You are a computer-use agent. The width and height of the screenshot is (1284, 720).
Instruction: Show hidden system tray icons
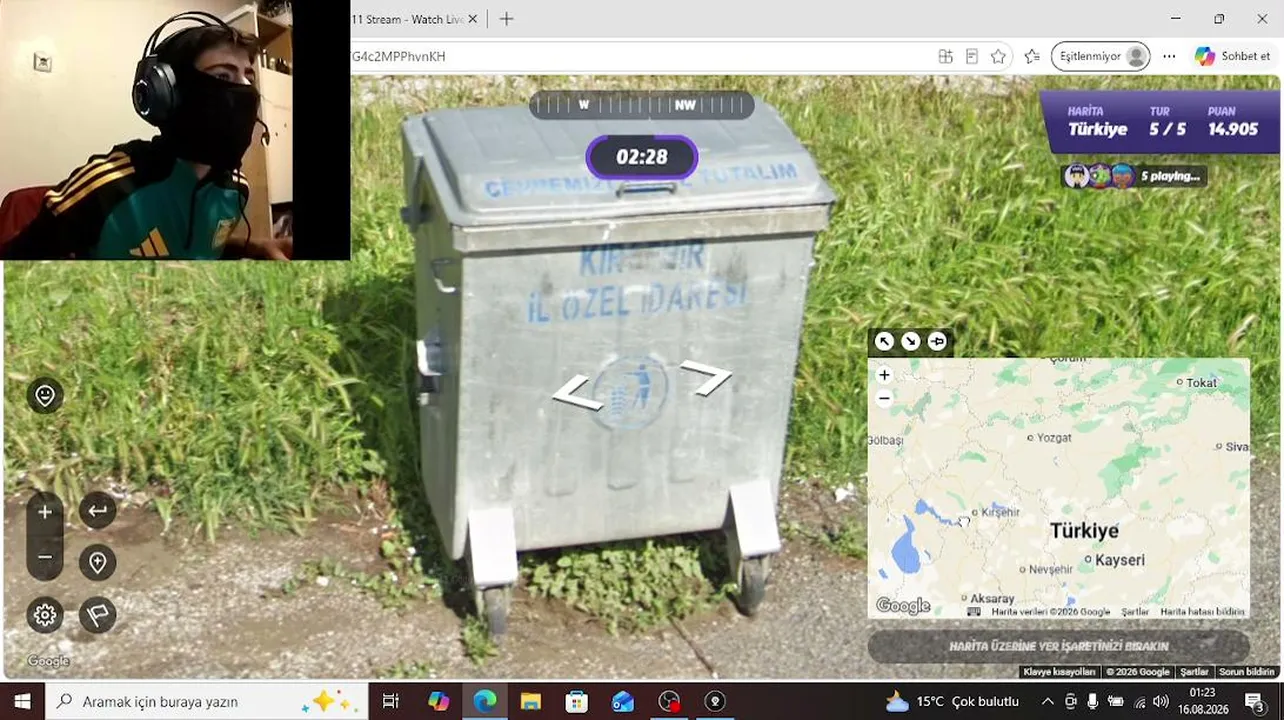click(1047, 702)
